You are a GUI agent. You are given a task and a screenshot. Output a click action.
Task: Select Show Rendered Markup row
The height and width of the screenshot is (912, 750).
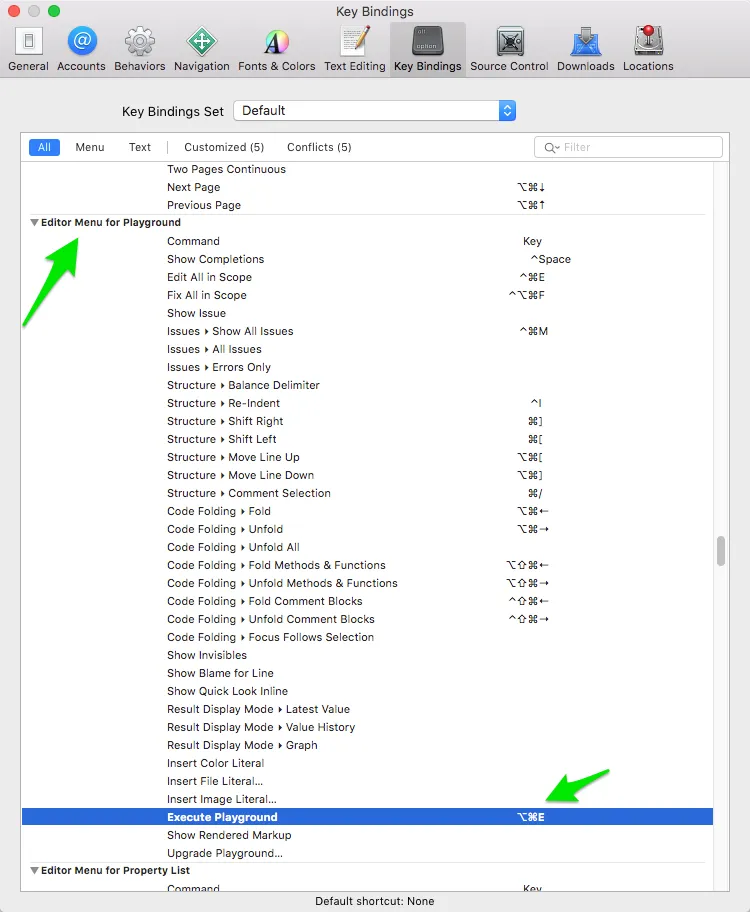[x=367, y=836]
